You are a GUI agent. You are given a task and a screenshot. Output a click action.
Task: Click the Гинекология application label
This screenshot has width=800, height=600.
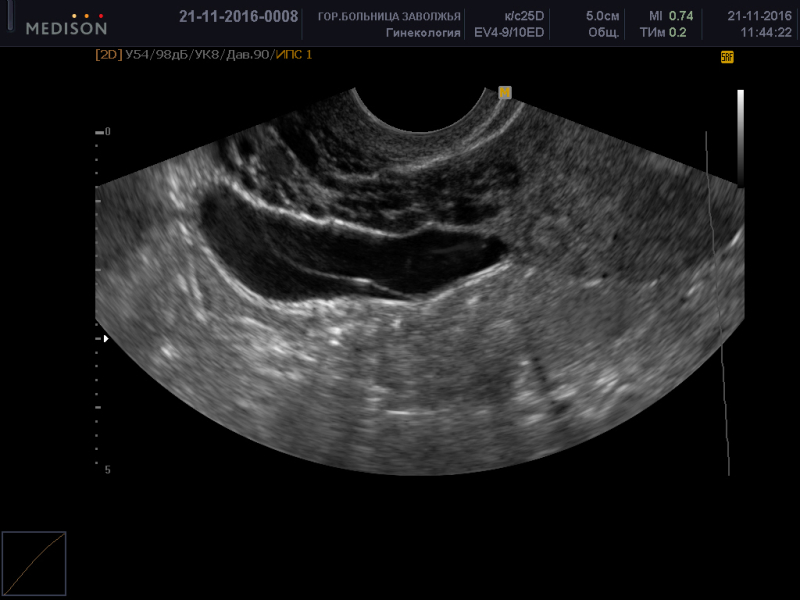tap(423, 33)
